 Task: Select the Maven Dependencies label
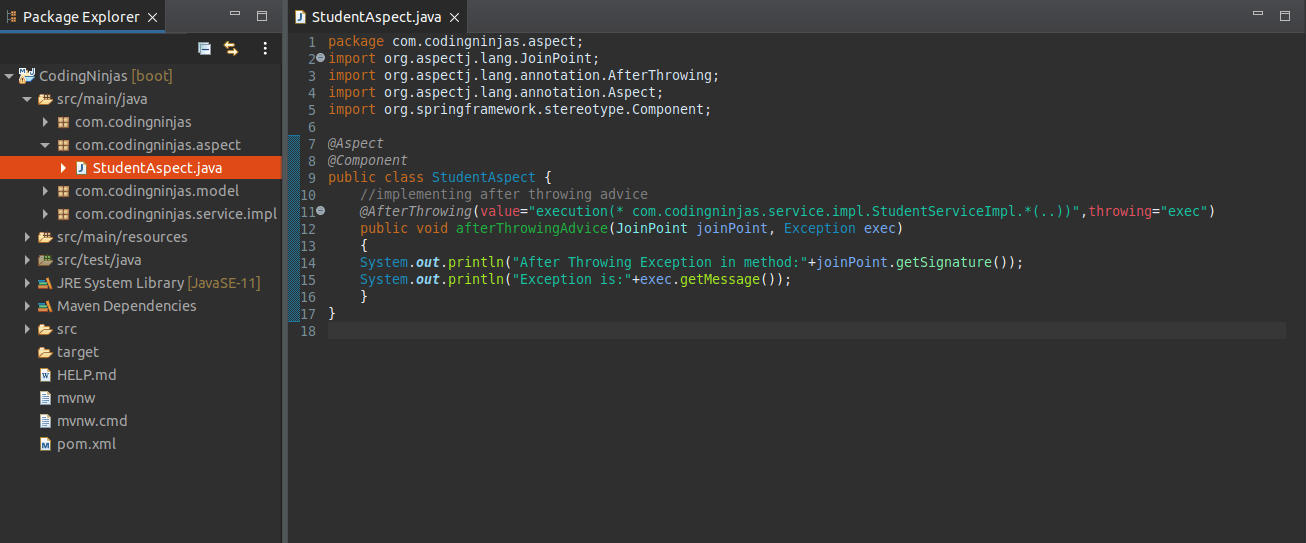click(126, 306)
